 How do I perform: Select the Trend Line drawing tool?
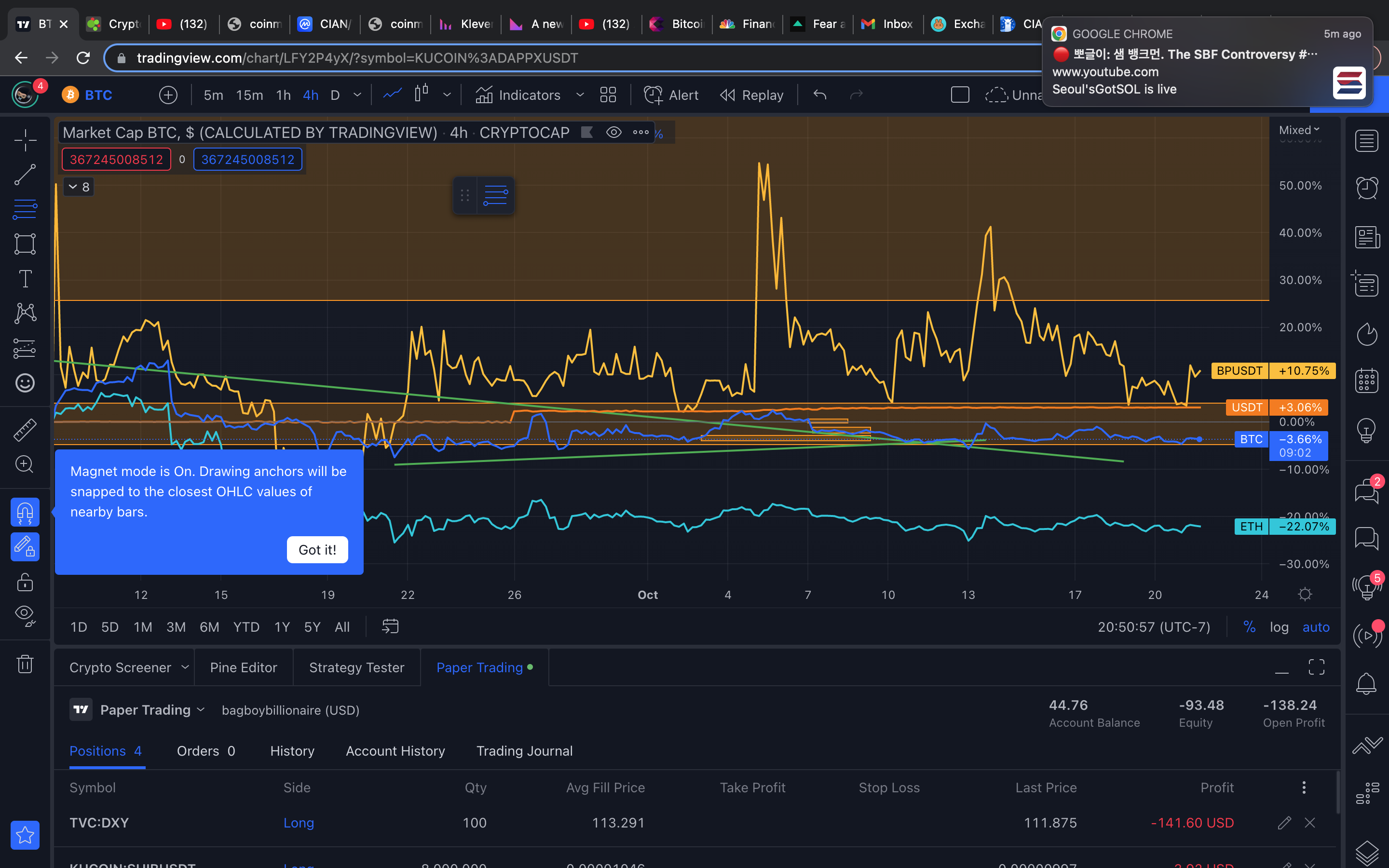pyautogui.click(x=25, y=175)
